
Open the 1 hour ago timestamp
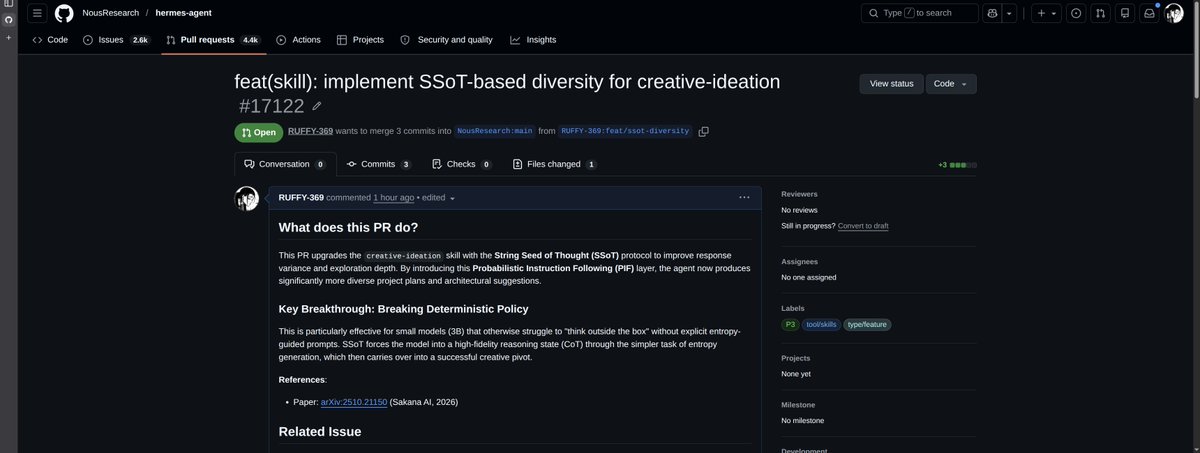[394, 198]
